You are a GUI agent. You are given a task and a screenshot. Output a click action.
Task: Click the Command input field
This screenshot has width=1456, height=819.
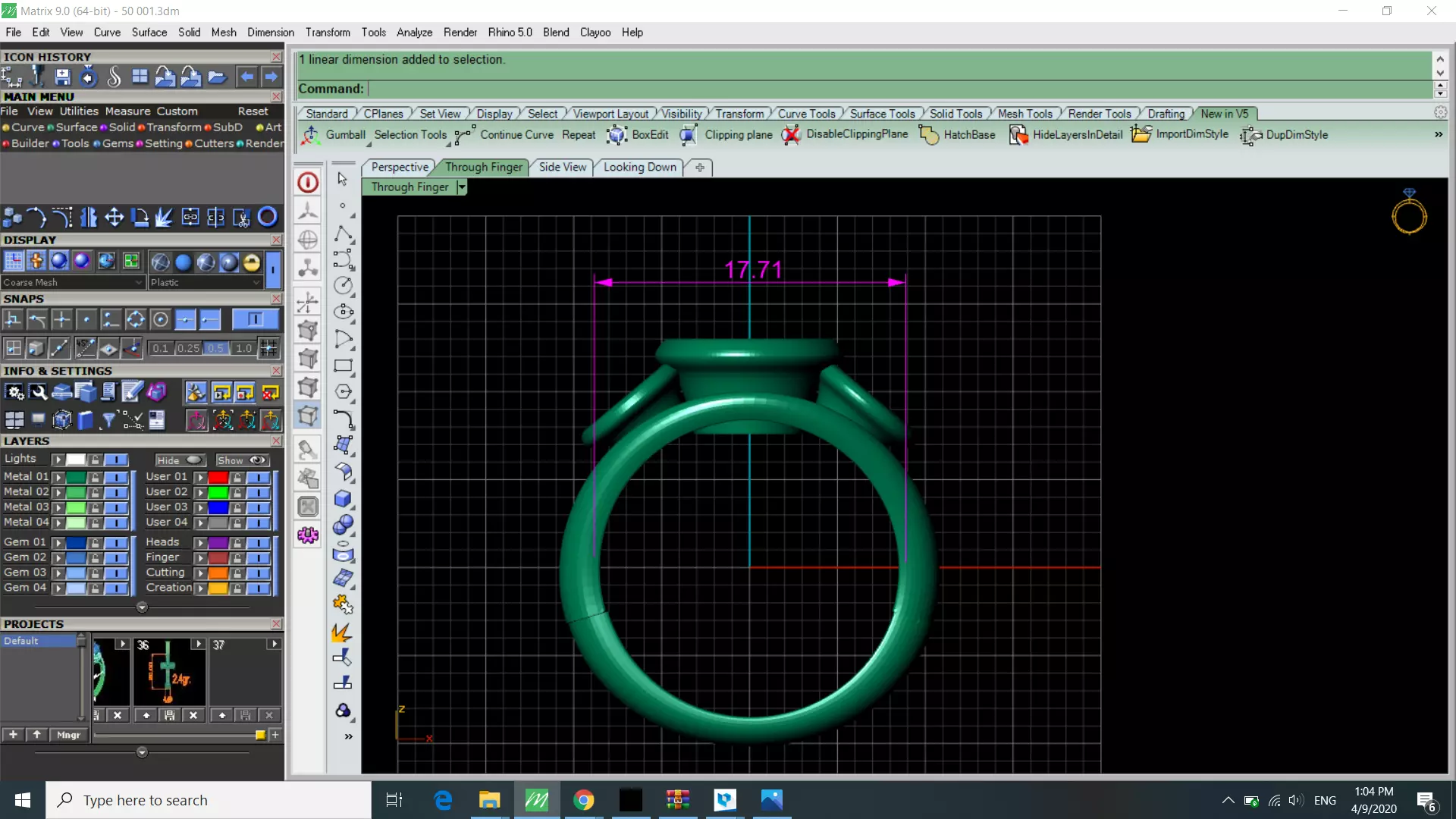pos(900,89)
